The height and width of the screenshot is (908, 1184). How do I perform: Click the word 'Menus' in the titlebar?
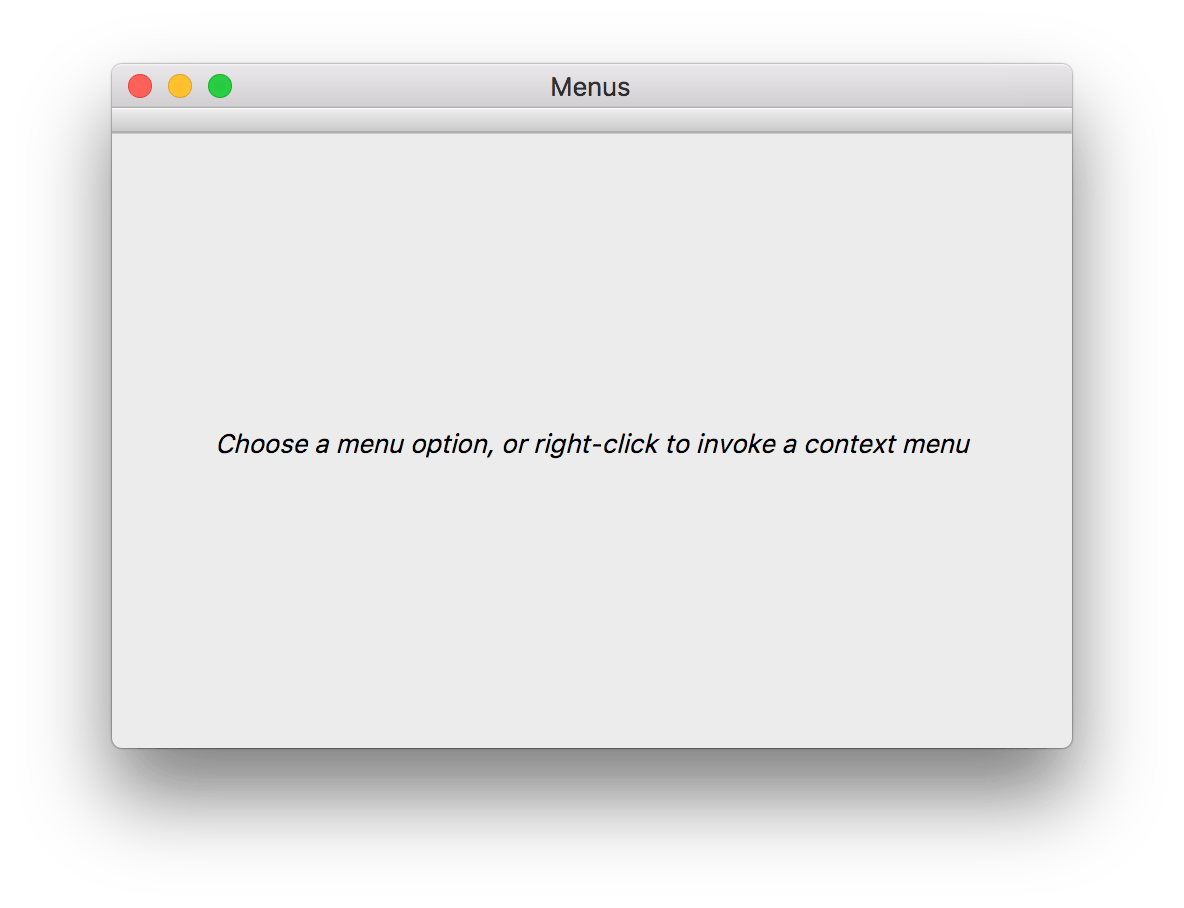(590, 87)
